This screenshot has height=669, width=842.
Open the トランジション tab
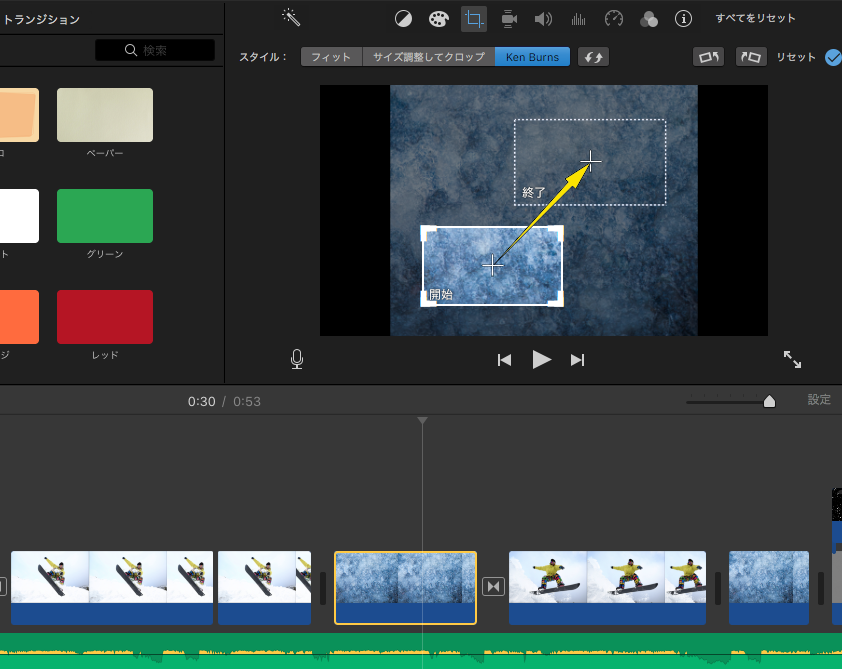42,19
